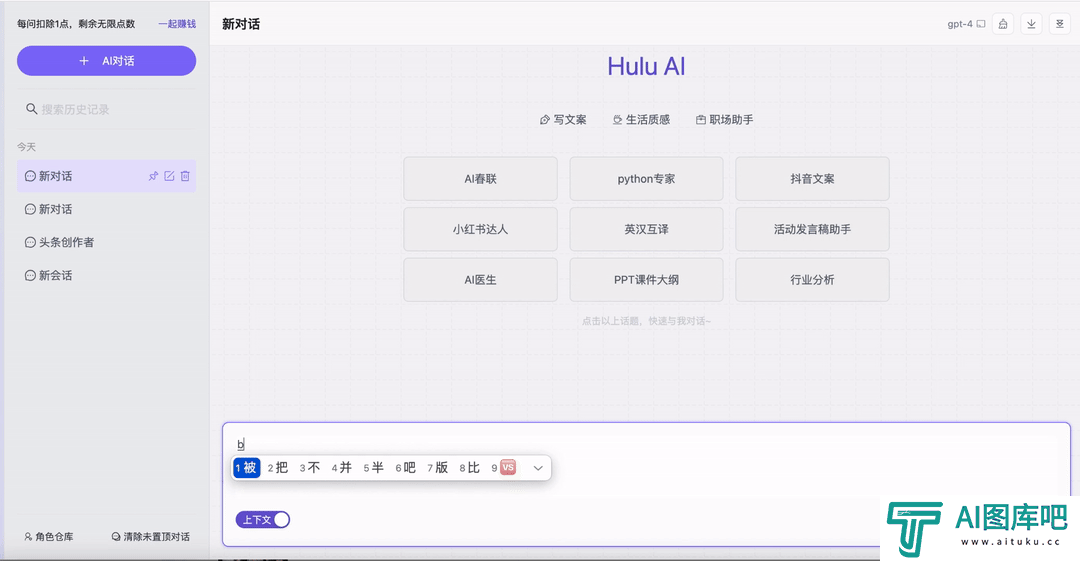Pick IME candidate 2 把
This screenshot has width=1080, height=561.
[278, 467]
